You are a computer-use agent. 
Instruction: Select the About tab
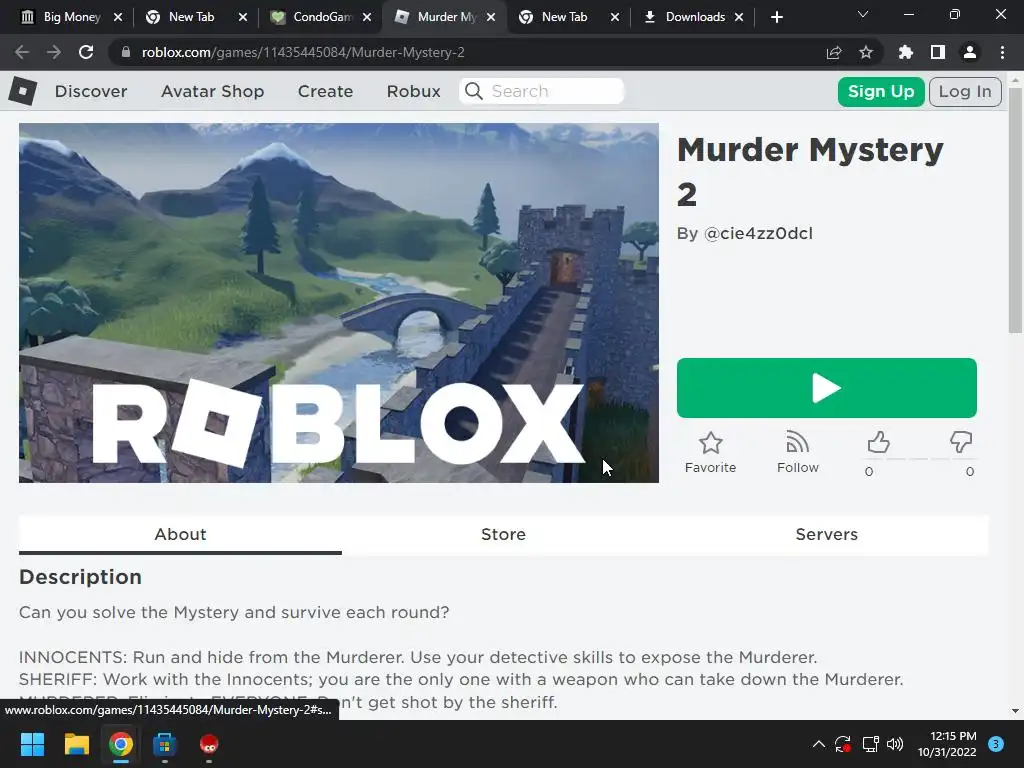click(x=180, y=534)
